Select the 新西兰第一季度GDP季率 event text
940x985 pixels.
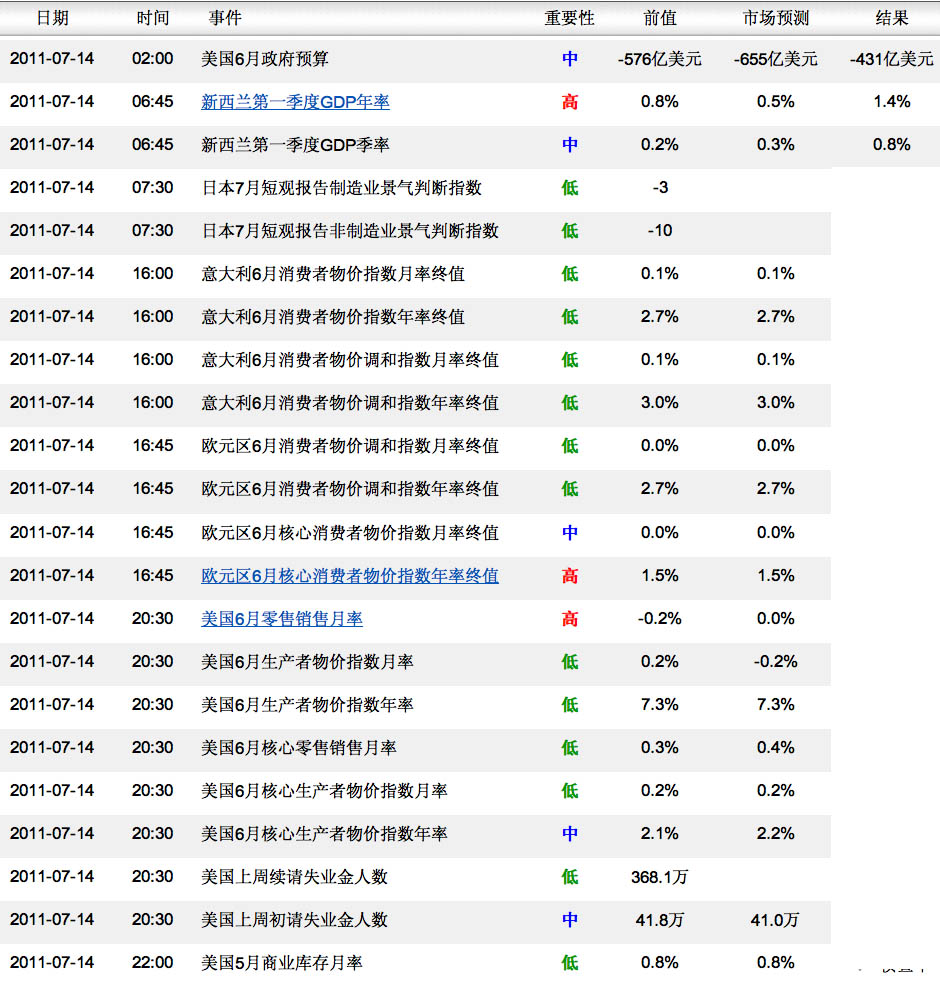pyautogui.click(x=295, y=145)
